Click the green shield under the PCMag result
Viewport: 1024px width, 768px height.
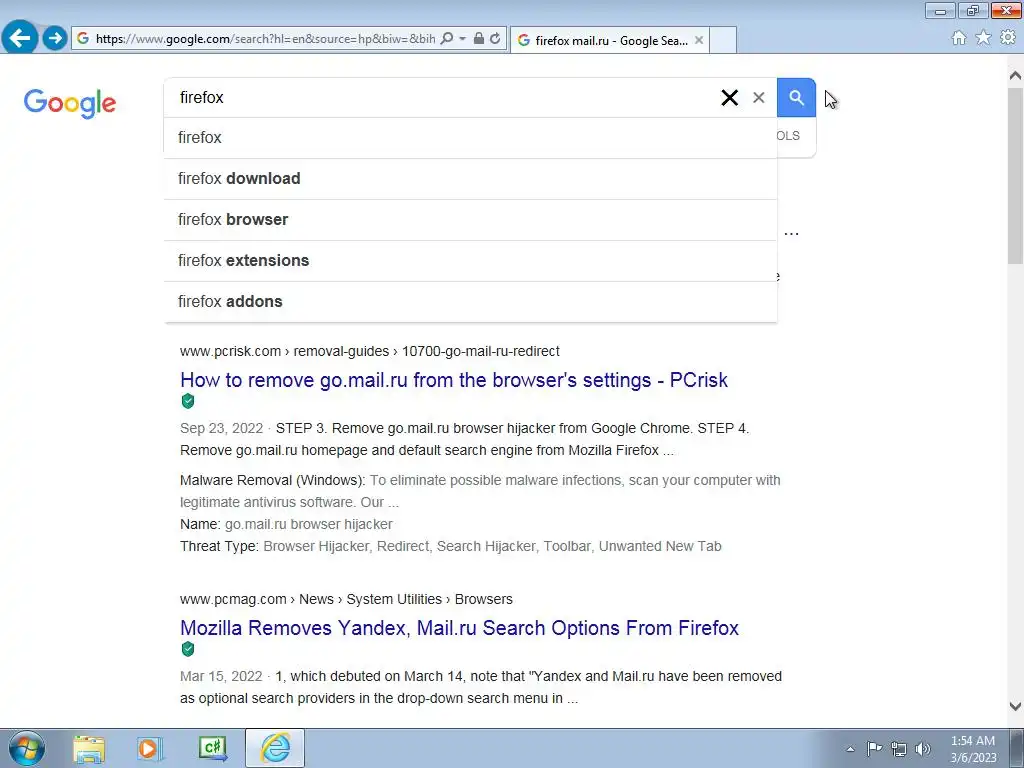coord(188,649)
